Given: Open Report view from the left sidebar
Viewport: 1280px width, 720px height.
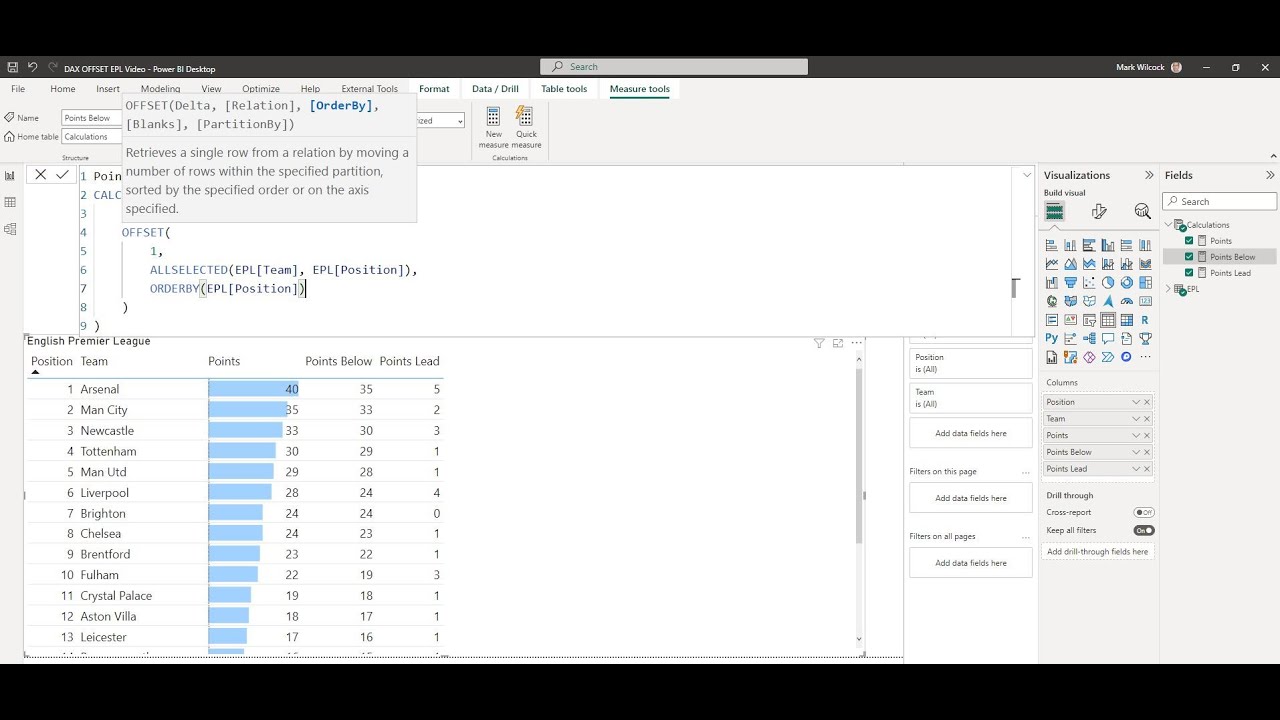Looking at the screenshot, I should tap(10, 175).
